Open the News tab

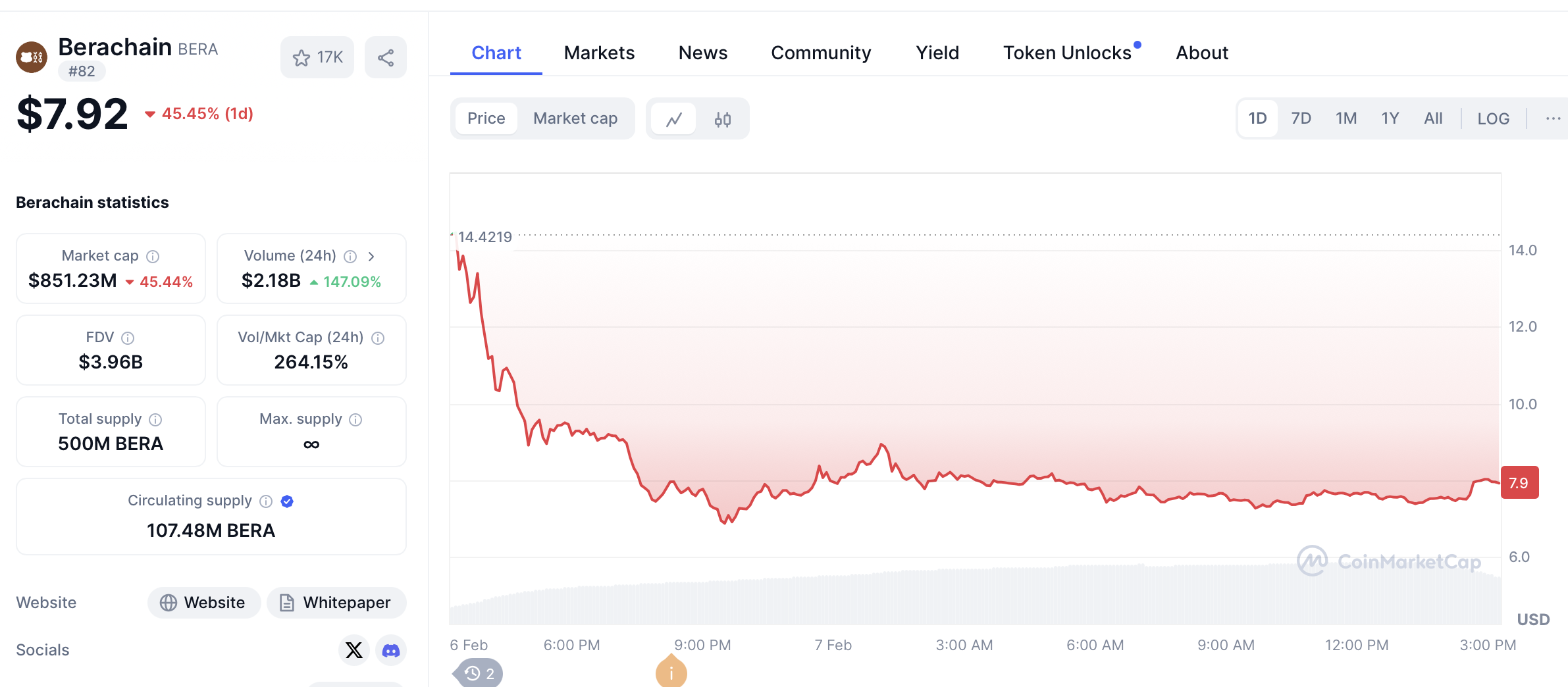[x=703, y=53]
